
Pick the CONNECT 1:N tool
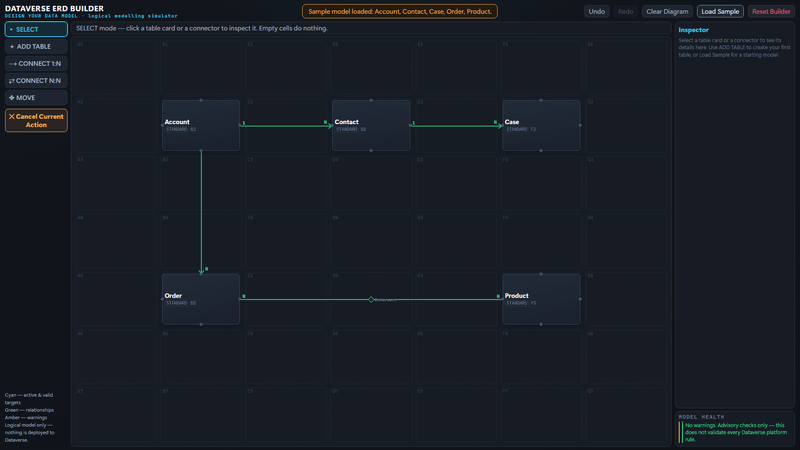coord(36,63)
